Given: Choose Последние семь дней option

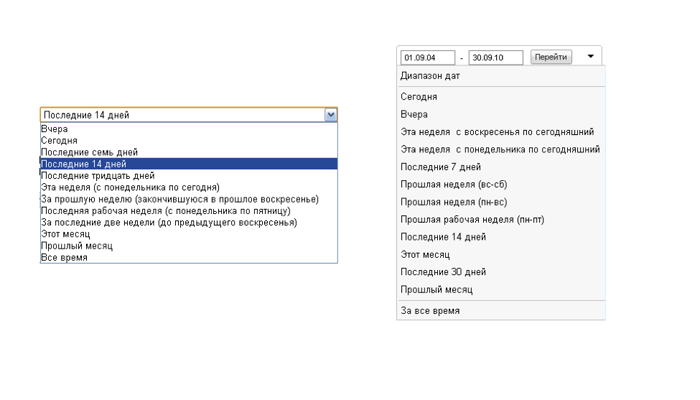Looking at the screenshot, I should pyautogui.click(x=189, y=152).
